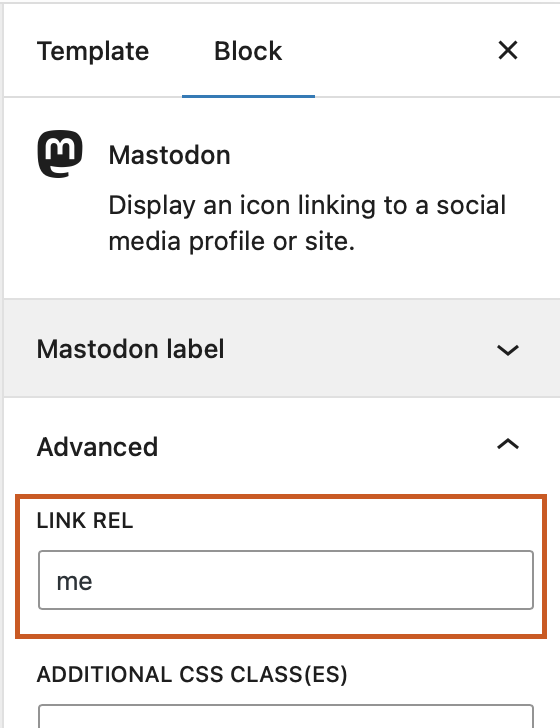Viewport: 560px width, 728px height.
Task: Open the Mastodon label panel heading
Action: coord(130,349)
